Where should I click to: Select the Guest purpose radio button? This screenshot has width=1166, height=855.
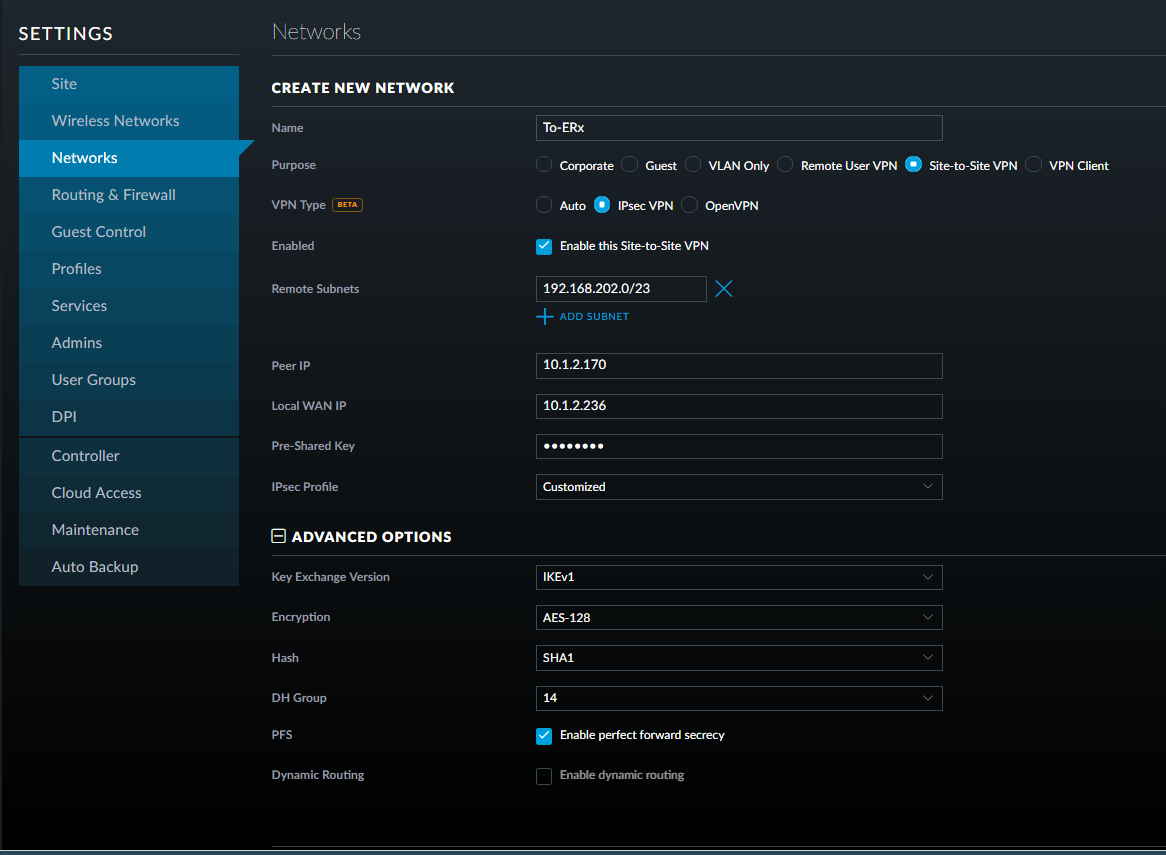click(629, 164)
